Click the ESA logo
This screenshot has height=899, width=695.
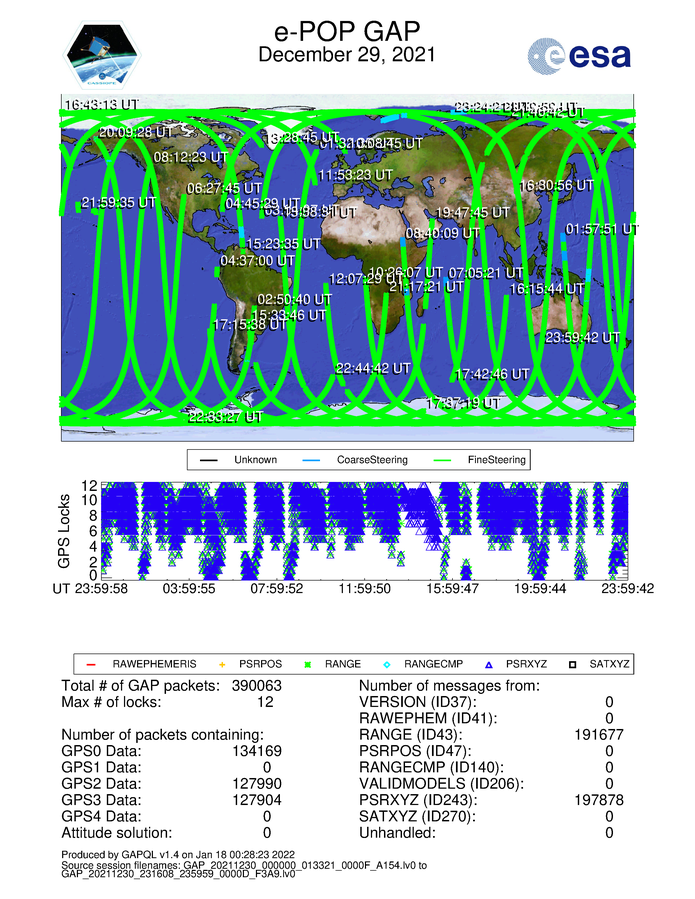click(x=580, y=55)
